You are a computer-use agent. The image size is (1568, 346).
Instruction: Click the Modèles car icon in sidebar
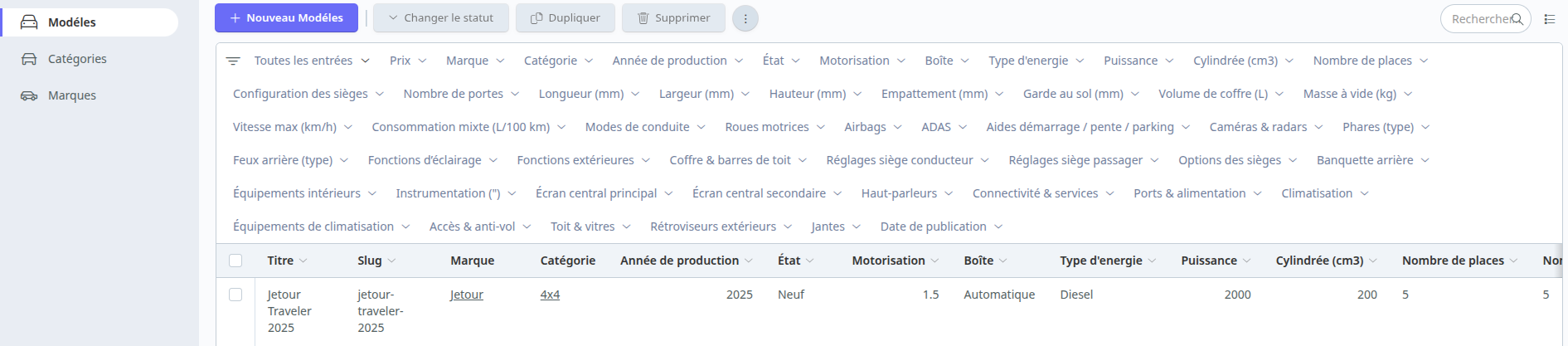click(x=29, y=22)
